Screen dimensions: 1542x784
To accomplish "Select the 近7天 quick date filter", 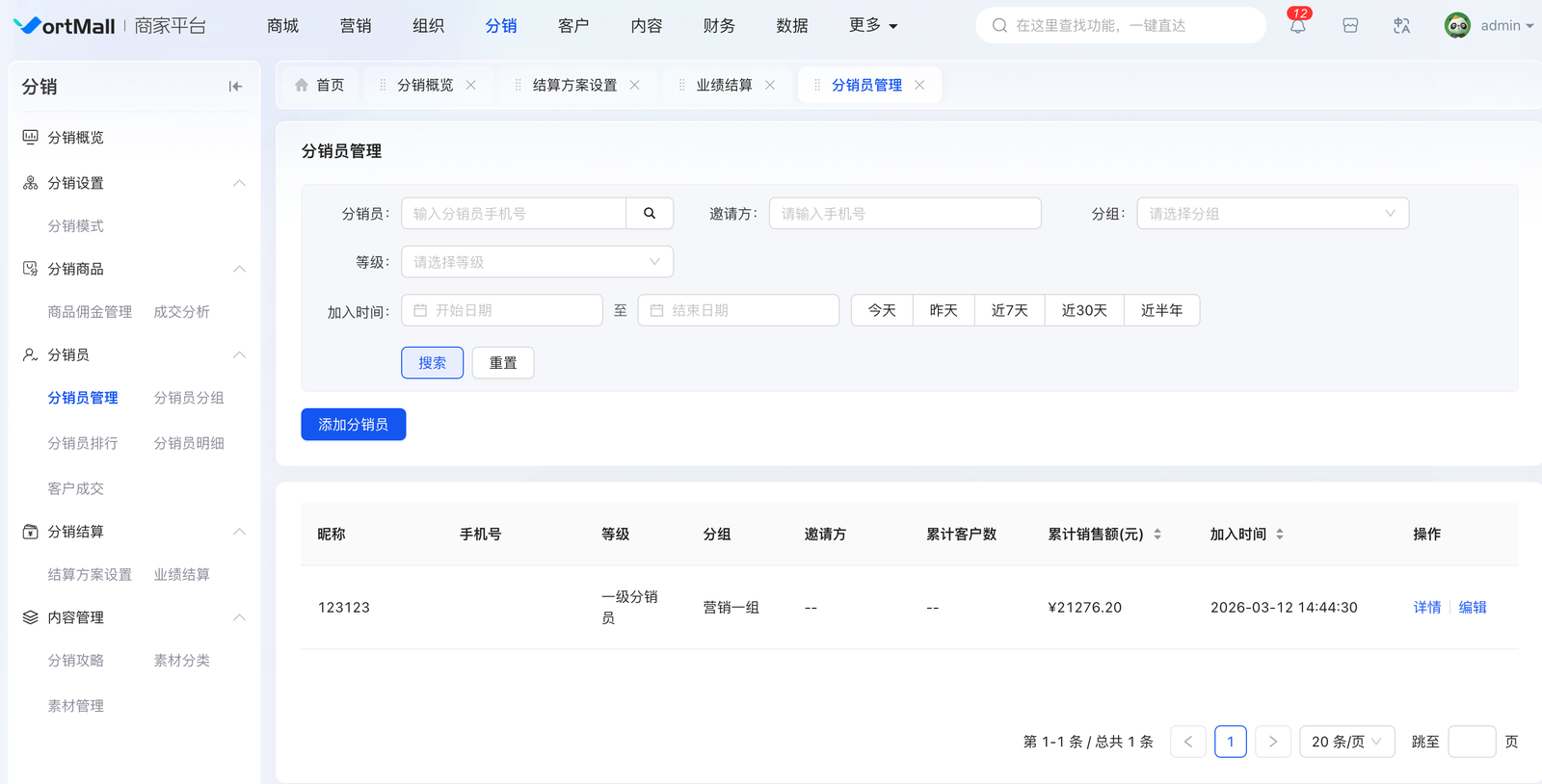I will (1009, 311).
